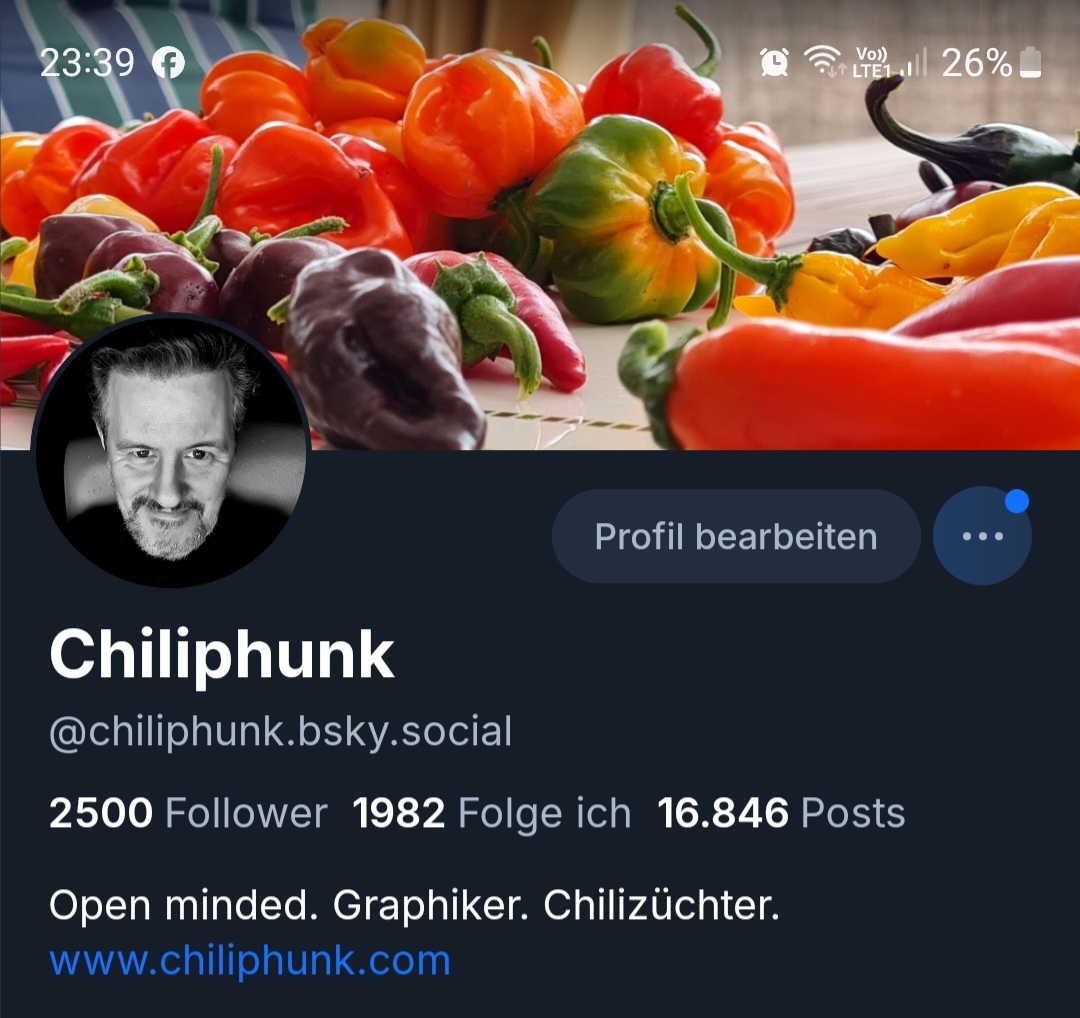Tap the Facebook notification icon in status bar
Viewport: 1080px width, 1018px height.
click(169, 63)
